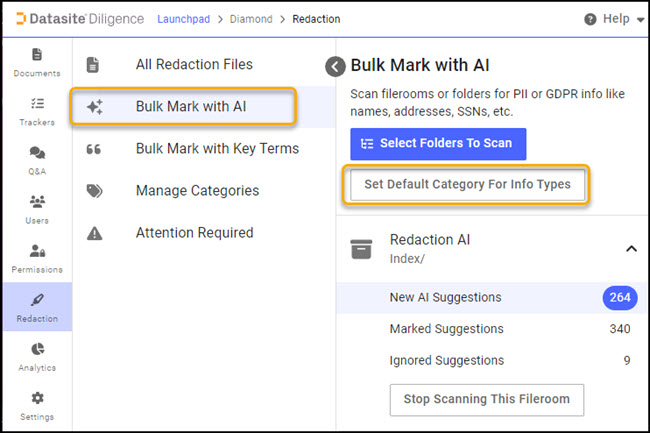
Task: Click Set Default Category For Info Types
Action: click(466, 185)
